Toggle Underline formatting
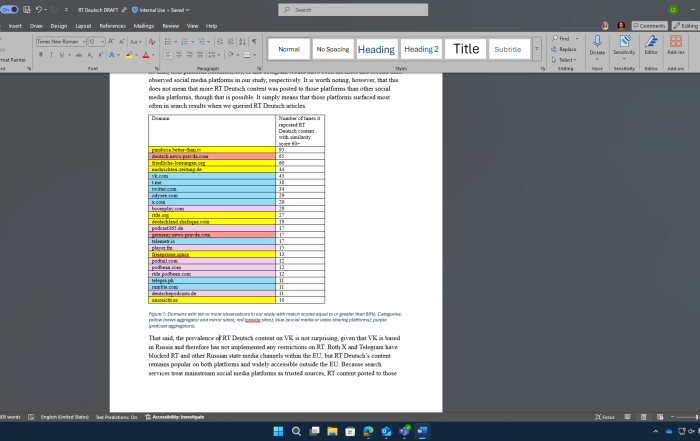 pos(62,54)
